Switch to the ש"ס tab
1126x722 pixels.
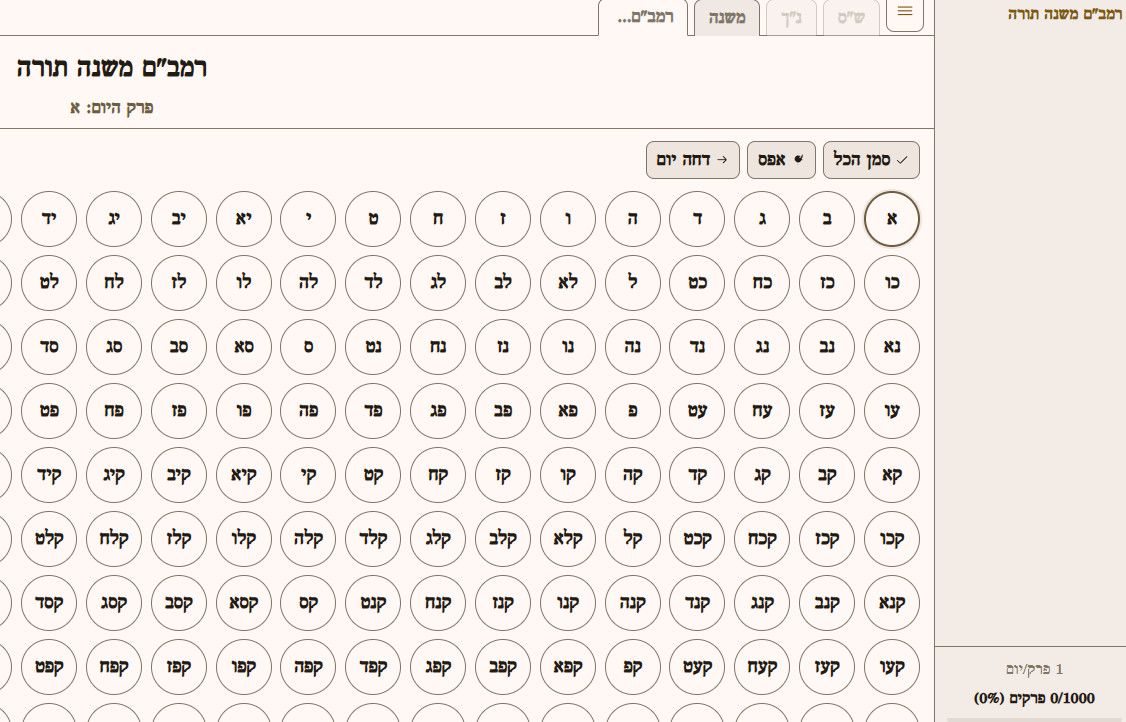[x=851, y=17]
